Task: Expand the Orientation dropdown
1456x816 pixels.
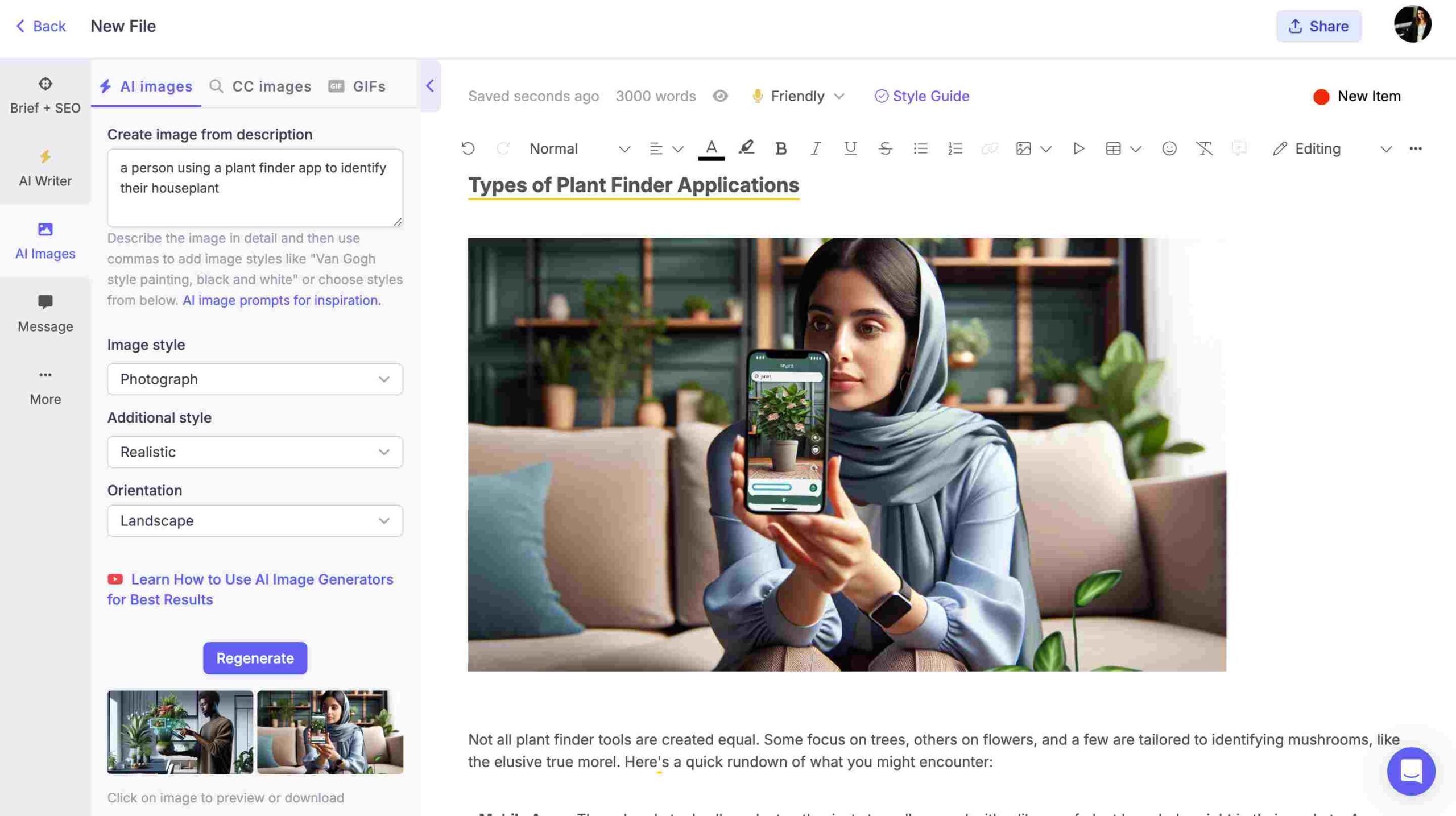Action: [x=255, y=520]
